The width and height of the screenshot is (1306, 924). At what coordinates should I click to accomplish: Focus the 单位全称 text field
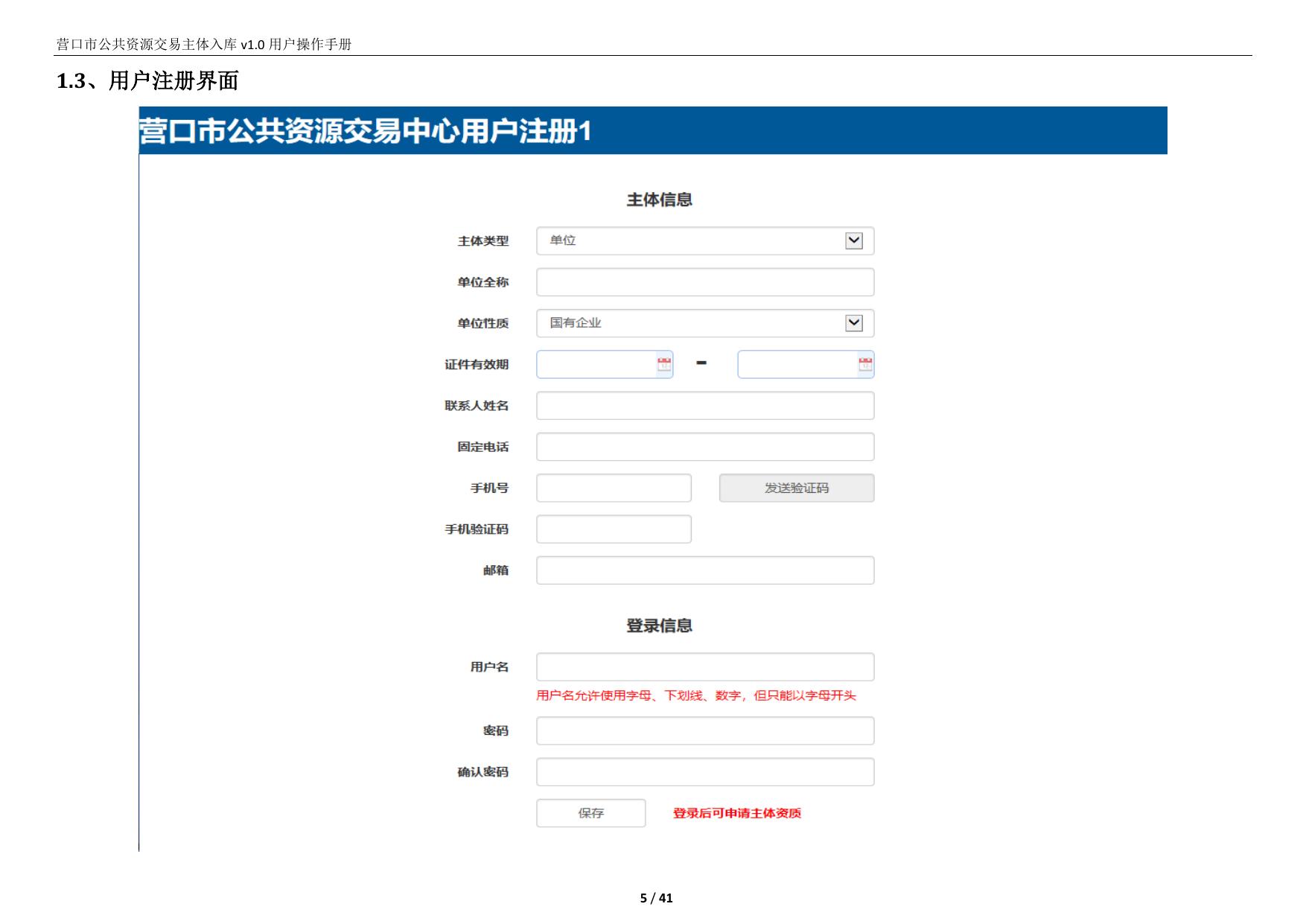[x=704, y=282]
